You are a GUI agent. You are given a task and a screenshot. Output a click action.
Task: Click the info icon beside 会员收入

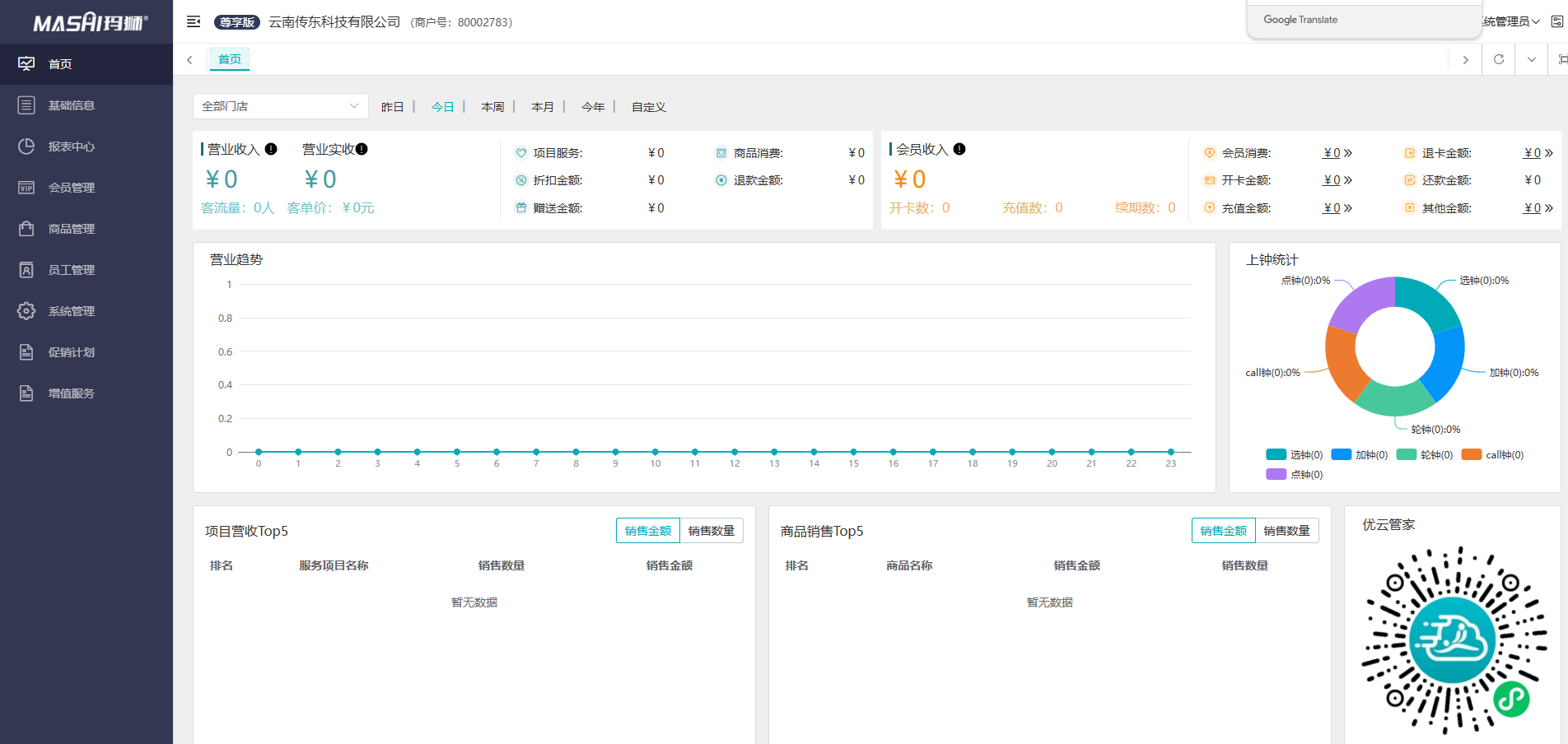point(959,149)
